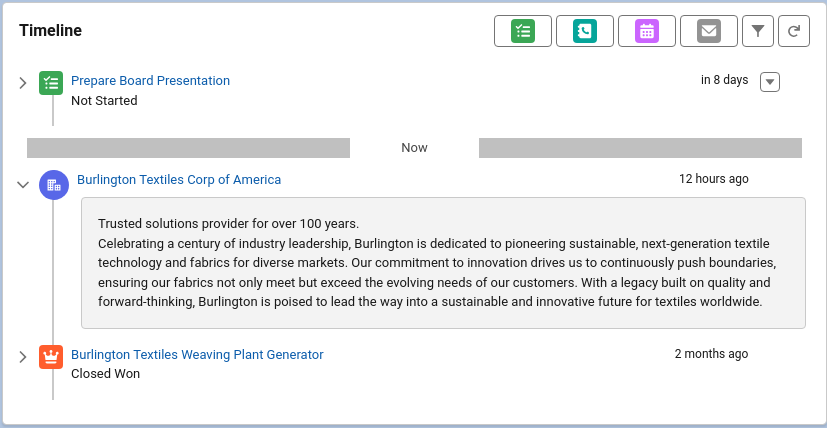This screenshot has width=827, height=428.
Task: Open the Prepare Board Presentation link
Action: (x=150, y=81)
